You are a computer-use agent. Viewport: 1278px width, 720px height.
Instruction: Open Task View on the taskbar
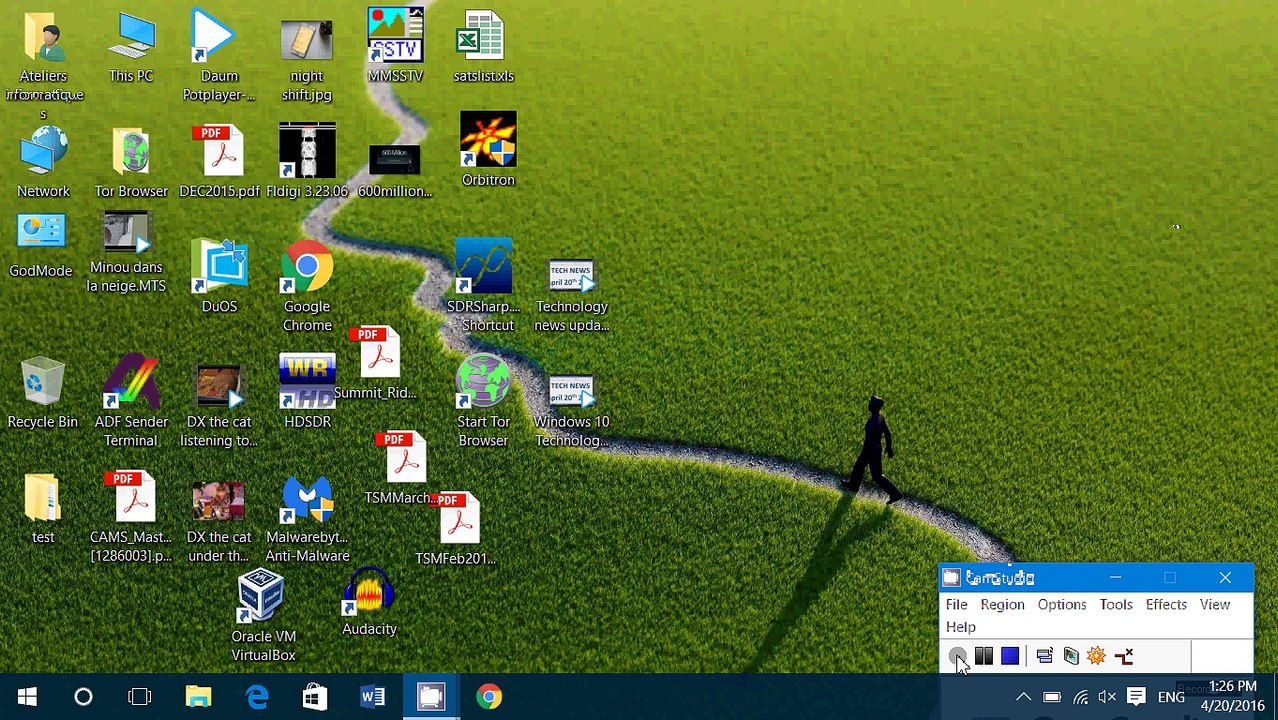(140, 697)
